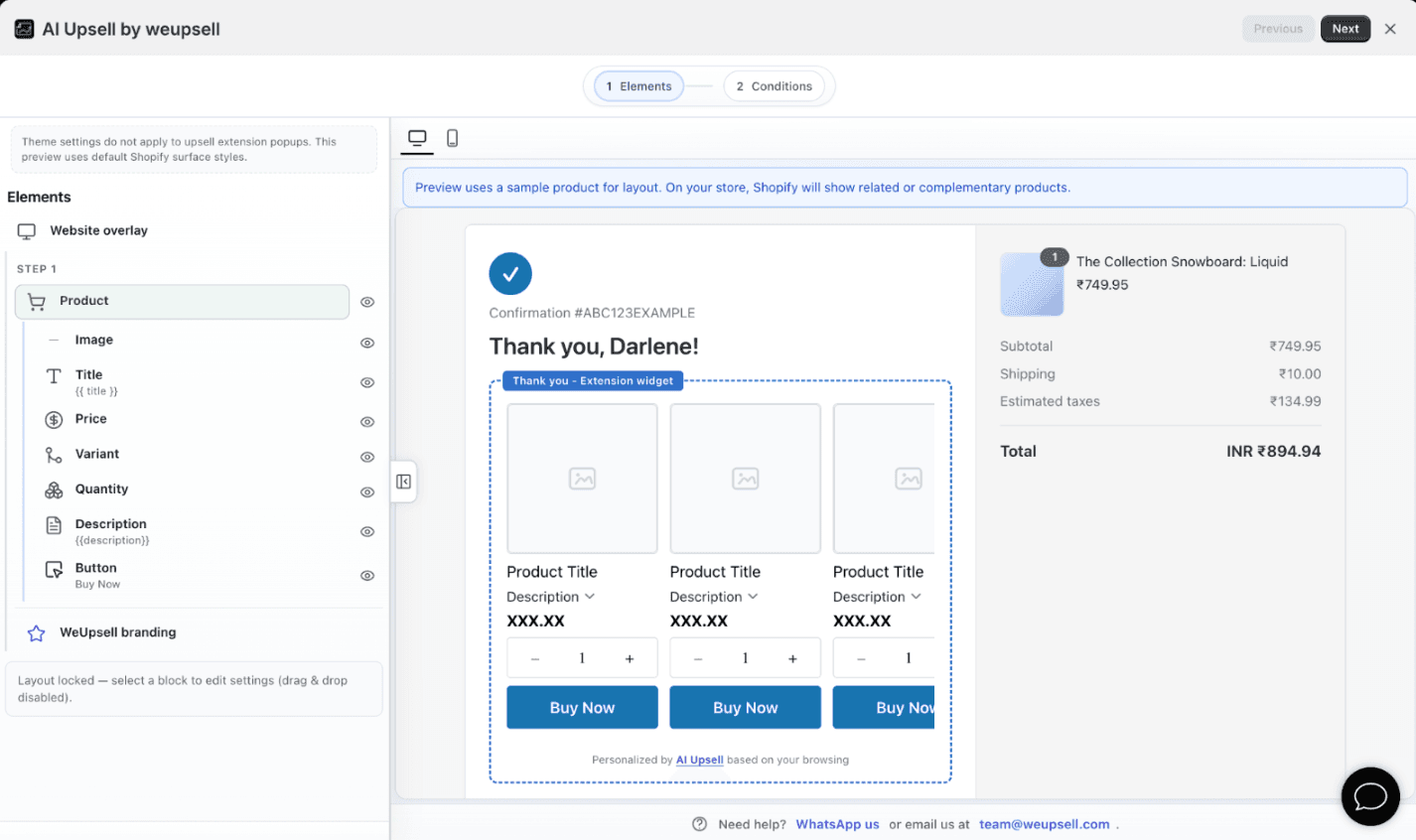Switch to desktop preview icon
This screenshot has width=1416, height=840.
(x=417, y=138)
